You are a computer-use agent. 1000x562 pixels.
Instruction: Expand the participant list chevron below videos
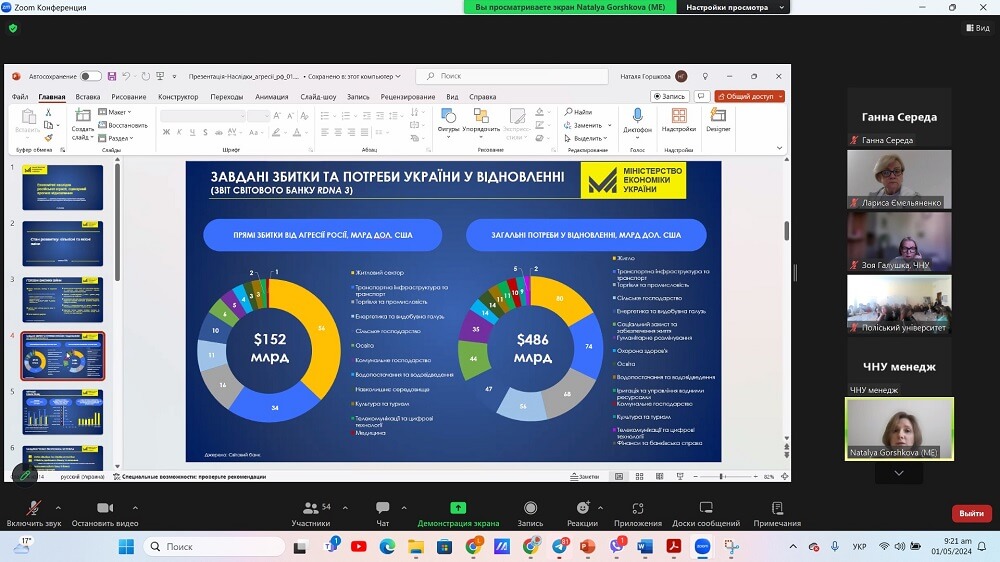pos(899,473)
